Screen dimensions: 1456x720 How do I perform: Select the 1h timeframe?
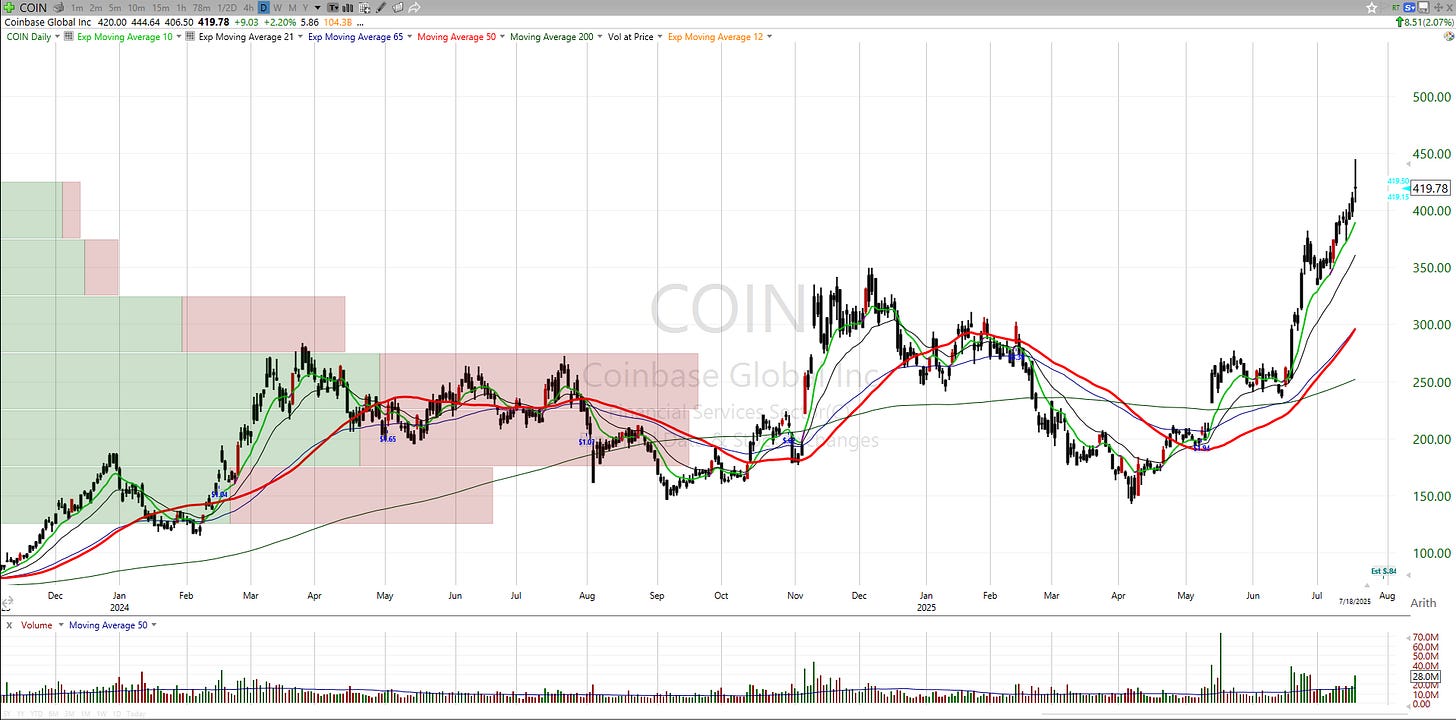tap(181, 7)
